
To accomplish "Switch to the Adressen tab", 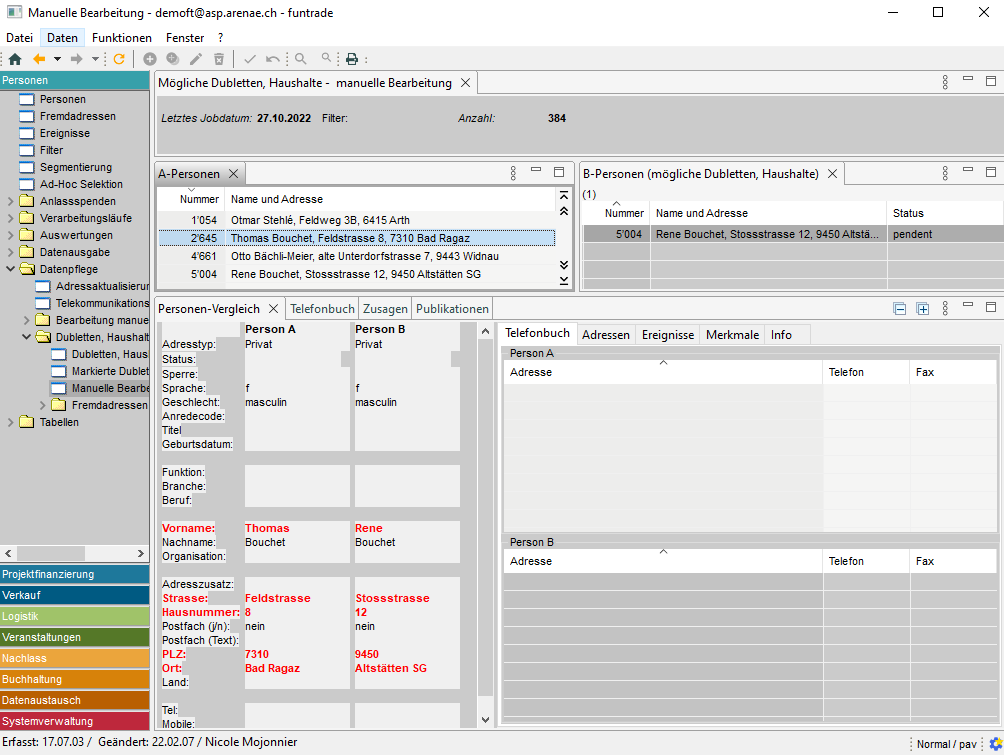I will [605, 335].
